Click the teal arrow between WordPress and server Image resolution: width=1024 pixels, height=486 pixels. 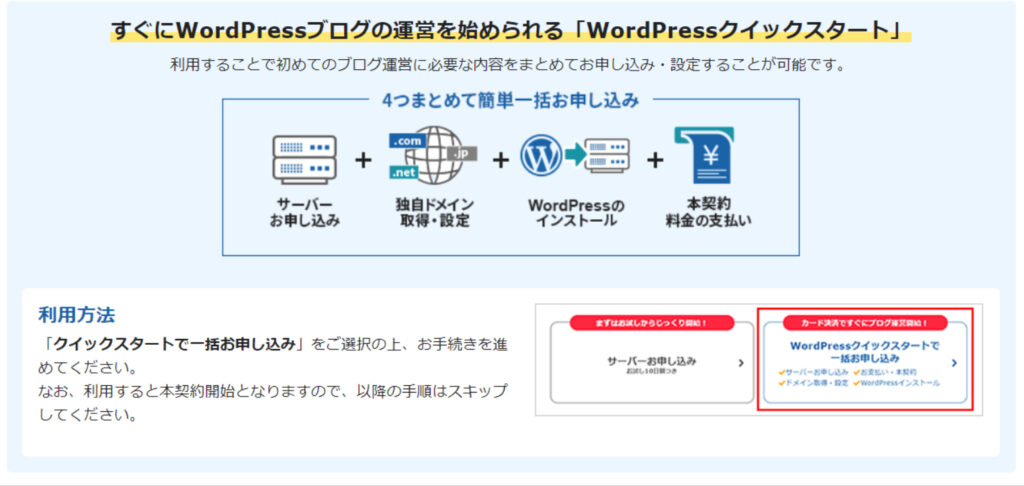(573, 155)
